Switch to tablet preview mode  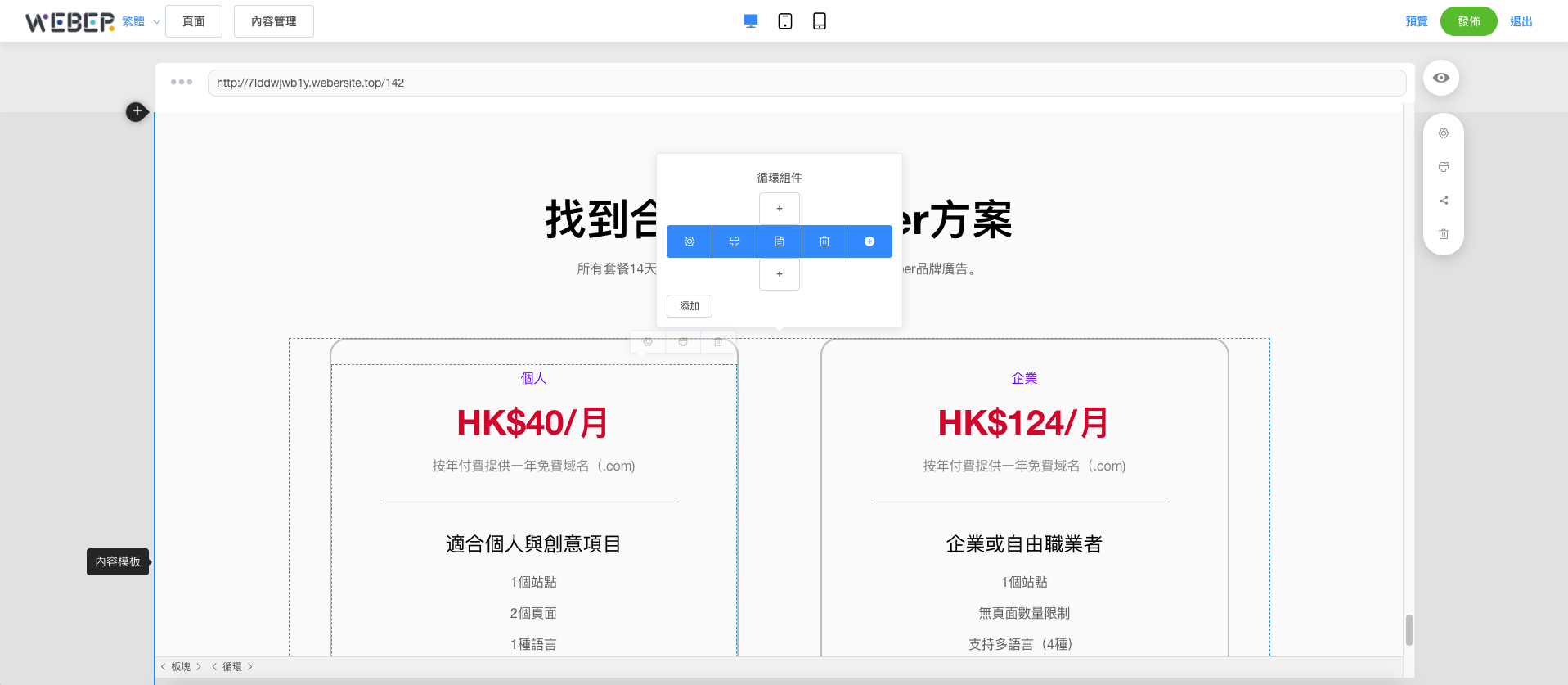click(785, 21)
